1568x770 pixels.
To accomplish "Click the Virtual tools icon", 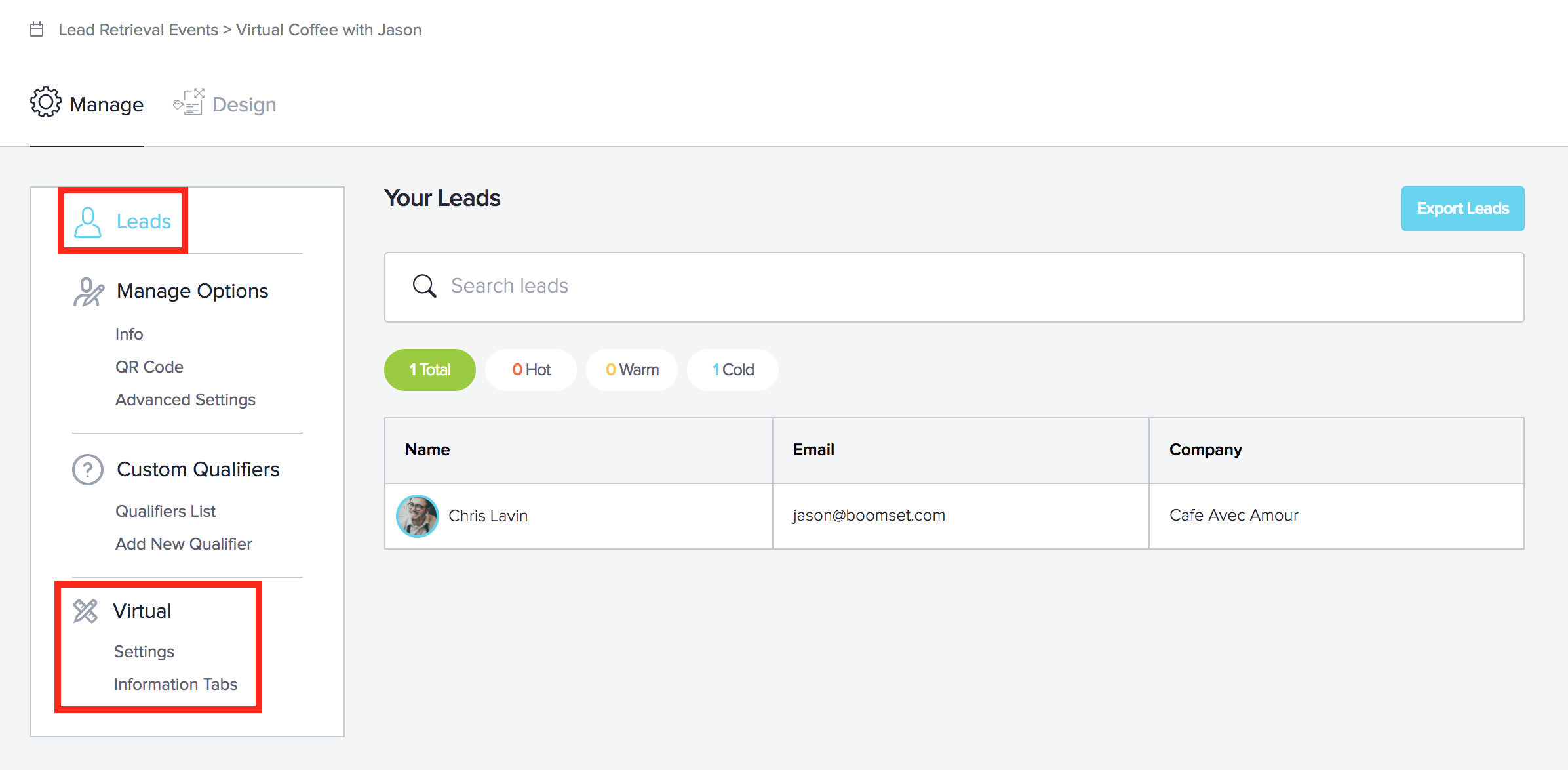I will click(x=85, y=611).
